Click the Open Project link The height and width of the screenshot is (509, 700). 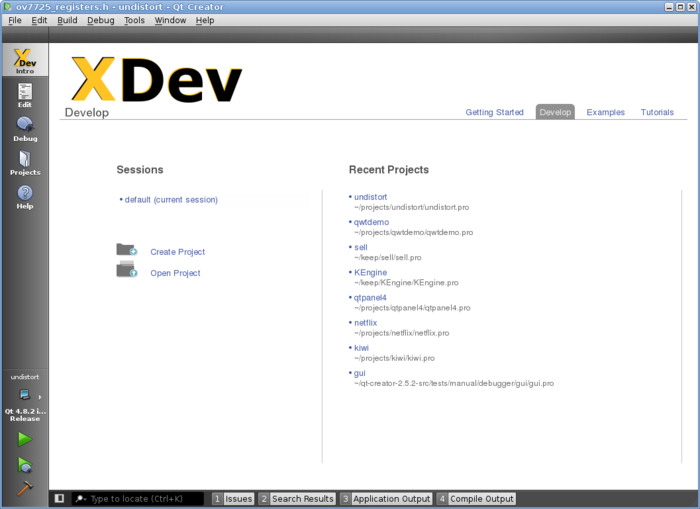[175, 273]
